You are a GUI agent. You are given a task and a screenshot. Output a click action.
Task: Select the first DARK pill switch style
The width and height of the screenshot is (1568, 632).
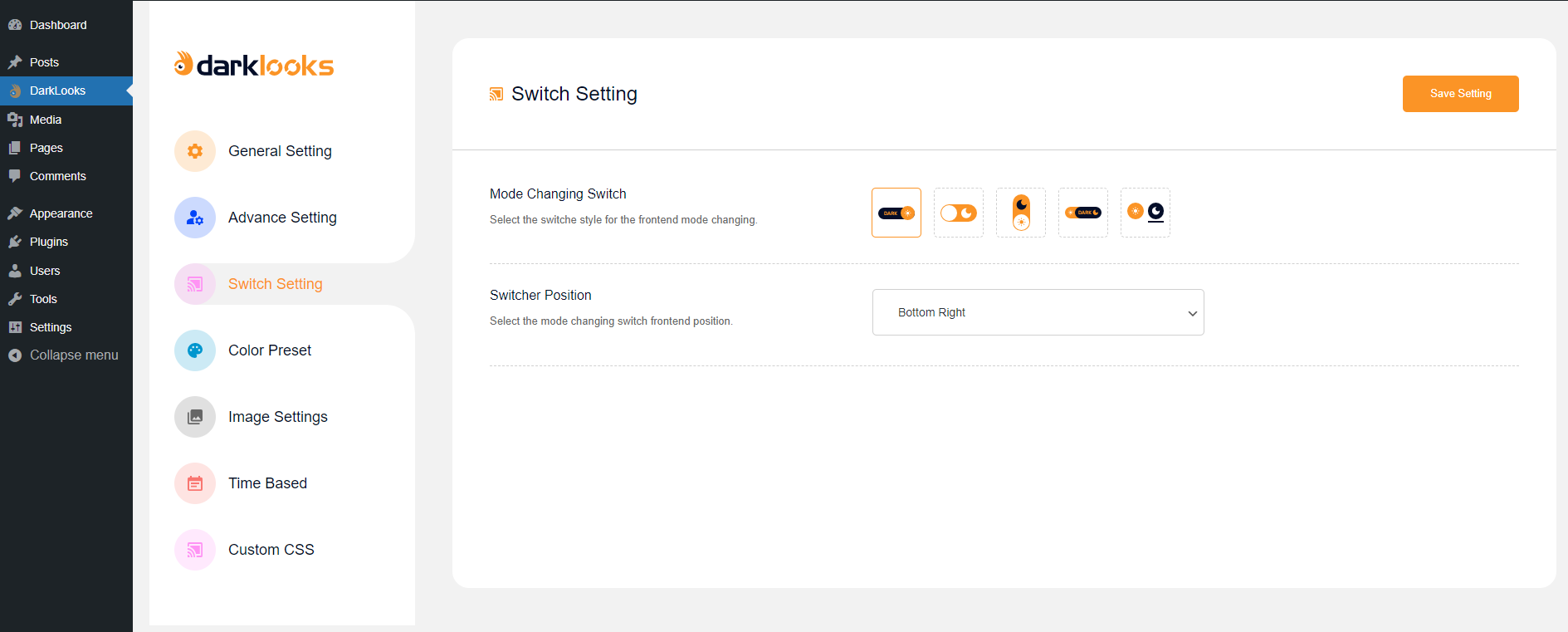896,213
